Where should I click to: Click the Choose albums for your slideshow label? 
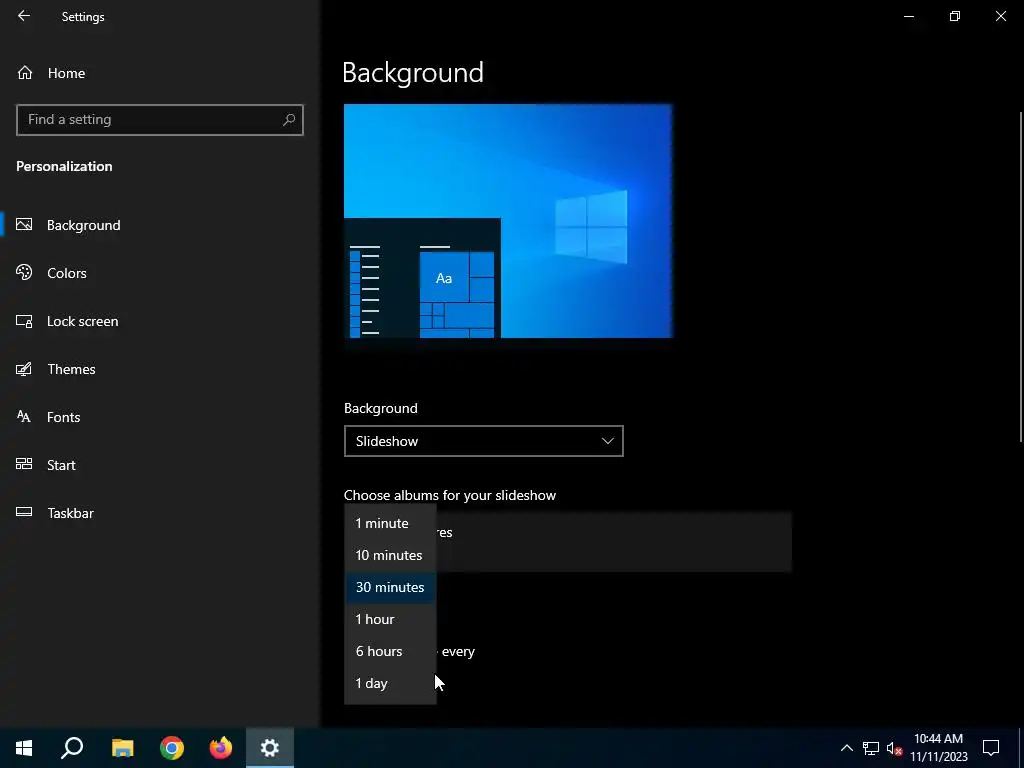click(x=450, y=495)
